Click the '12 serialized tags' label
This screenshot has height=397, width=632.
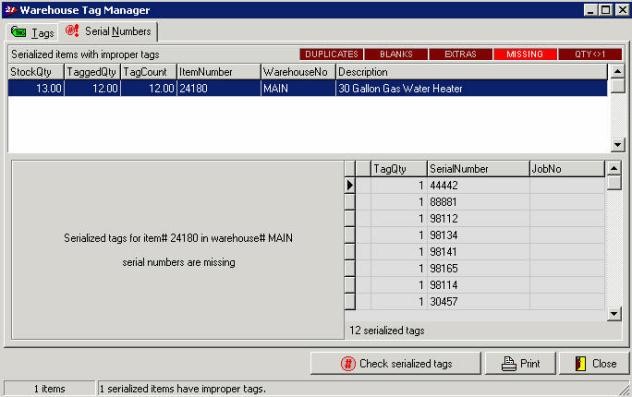(387, 330)
